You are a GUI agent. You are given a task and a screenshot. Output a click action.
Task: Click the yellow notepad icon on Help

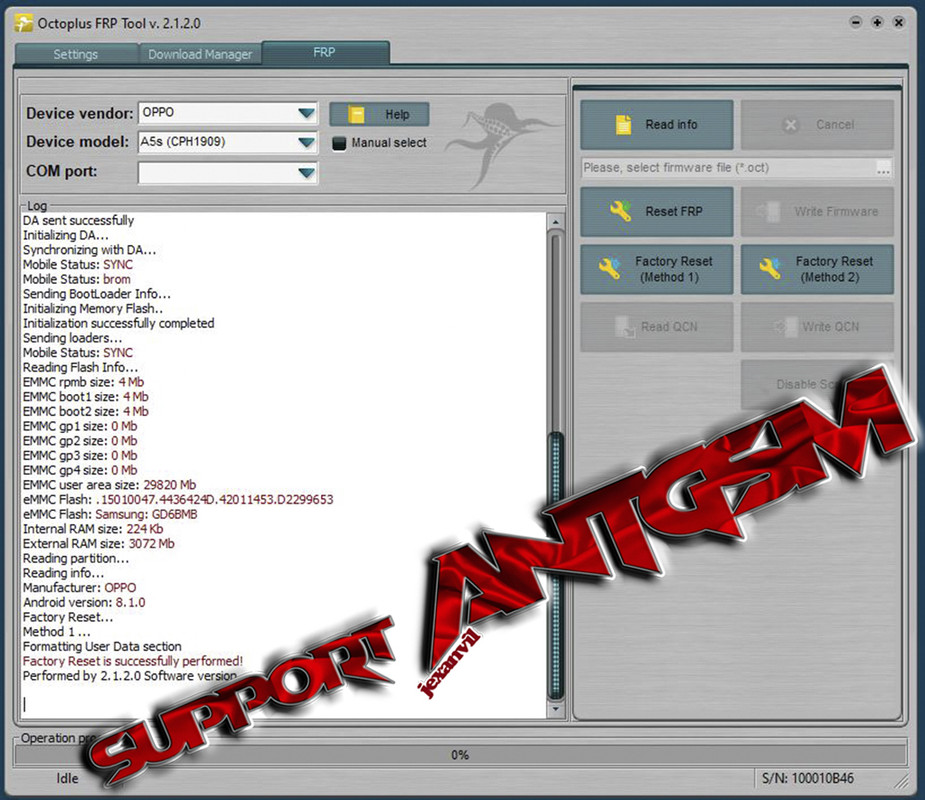pyautogui.click(x=356, y=114)
